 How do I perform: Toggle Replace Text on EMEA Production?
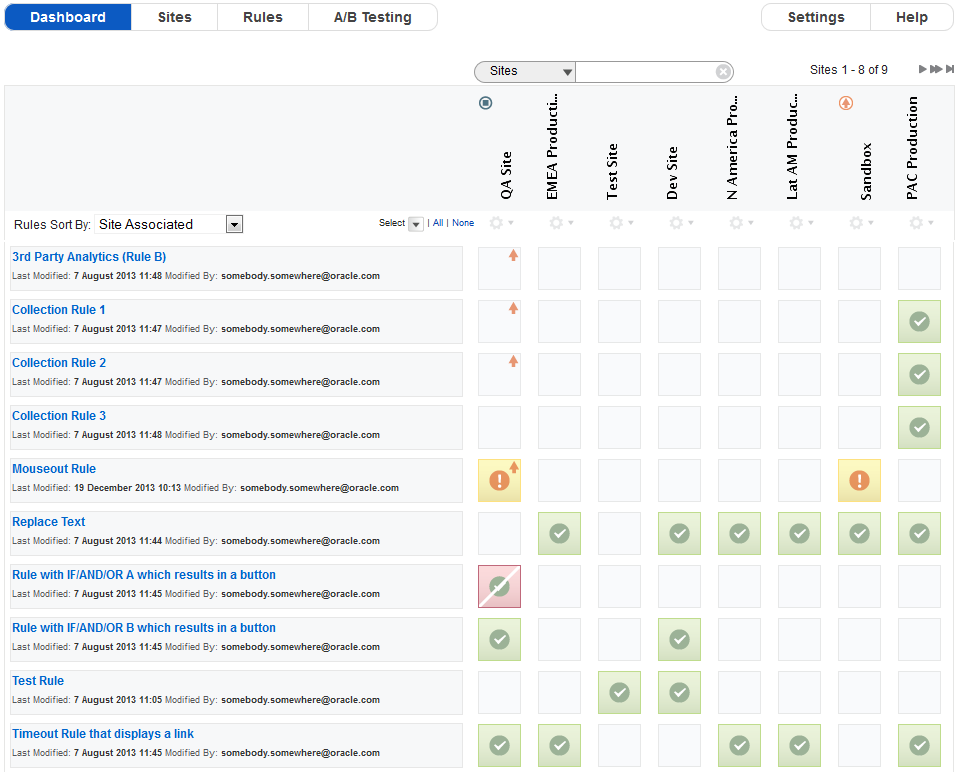(560, 533)
